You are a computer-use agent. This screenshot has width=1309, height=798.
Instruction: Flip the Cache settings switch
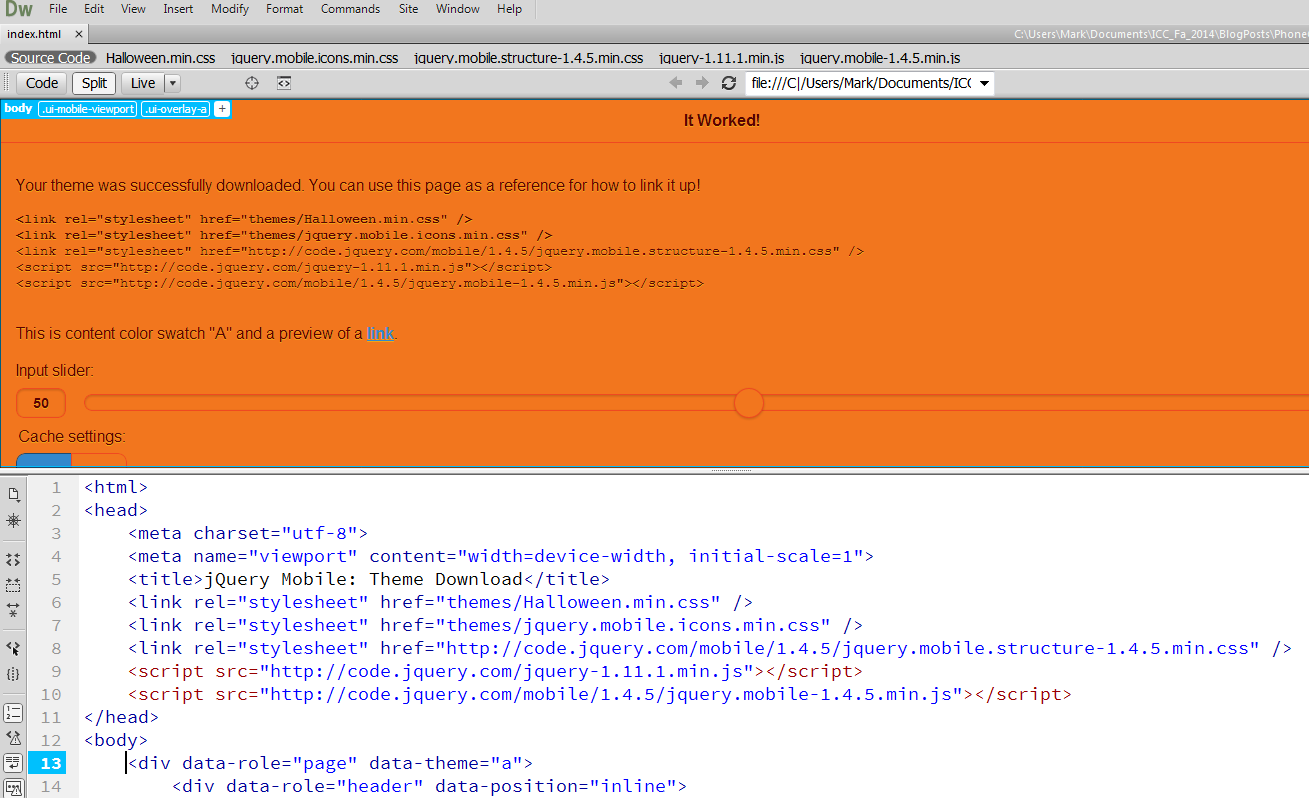pos(71,460)
